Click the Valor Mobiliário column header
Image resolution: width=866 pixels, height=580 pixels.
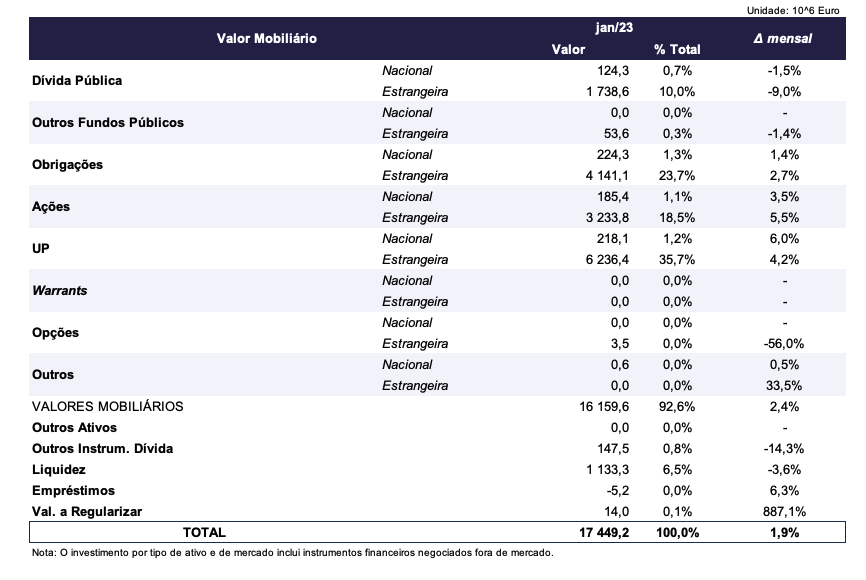[266, 38]
